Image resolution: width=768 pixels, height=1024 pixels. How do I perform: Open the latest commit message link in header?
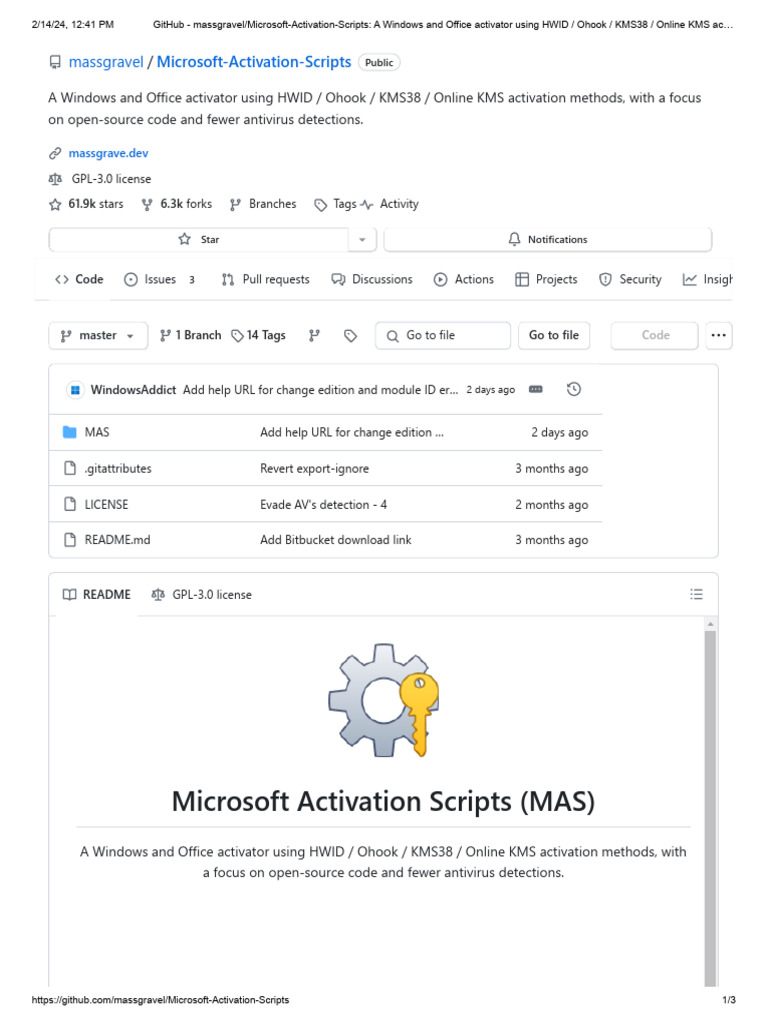click(320, 390)
